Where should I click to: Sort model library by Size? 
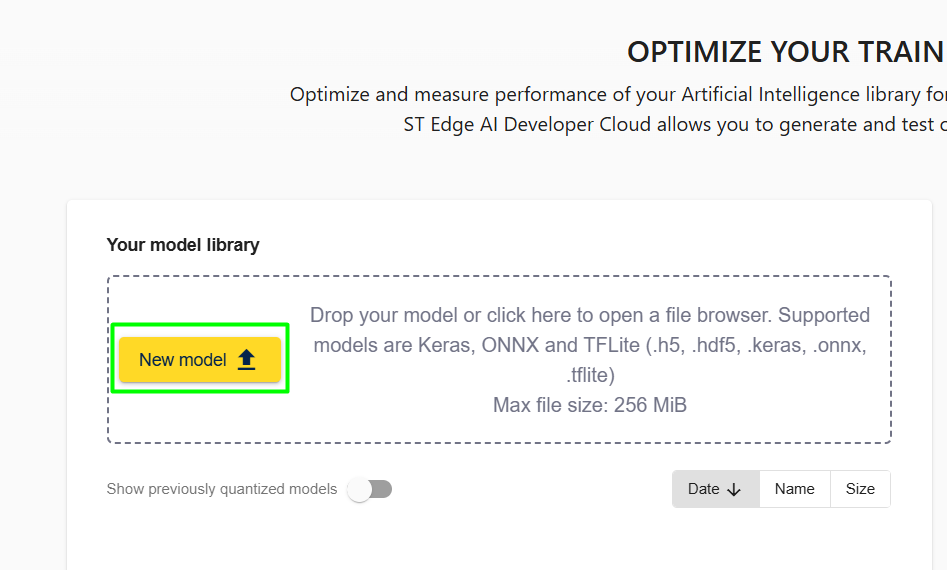(x=860, y=489)
